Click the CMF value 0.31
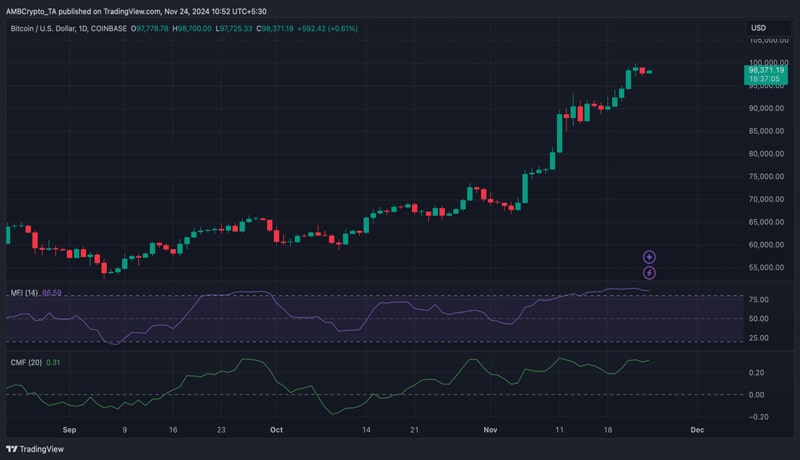This screenshot has width=800, height=460. click(x=53, y=363)
